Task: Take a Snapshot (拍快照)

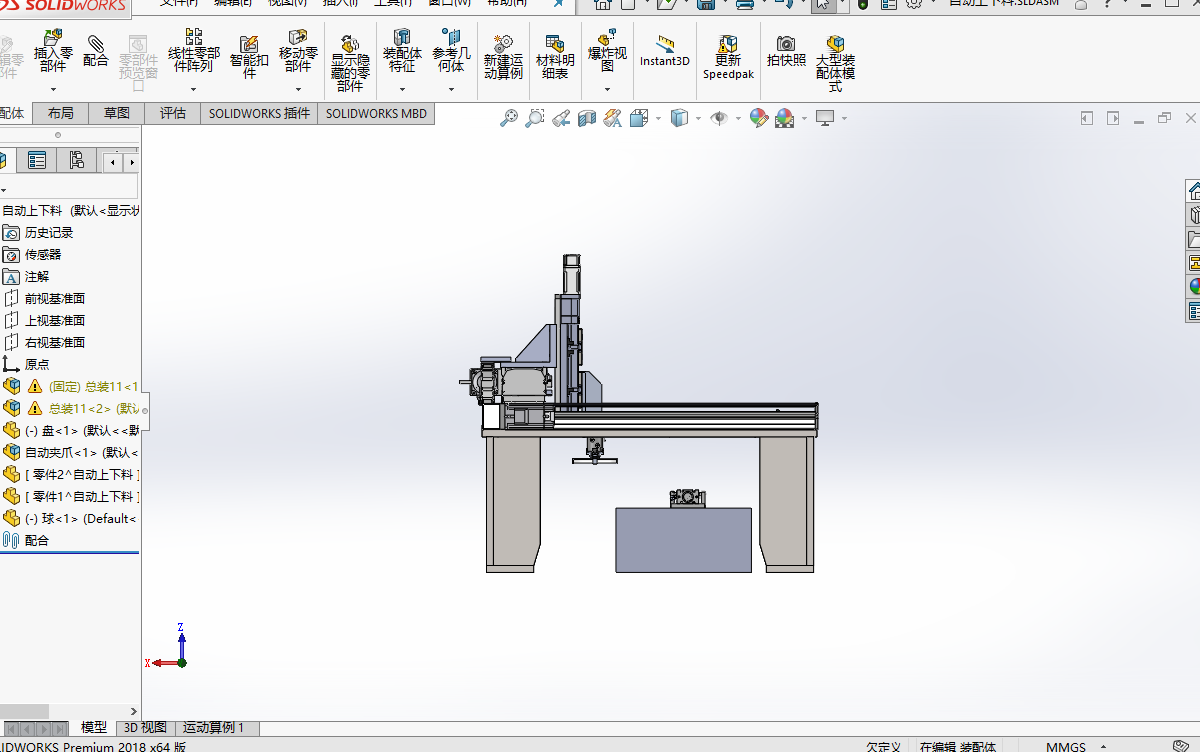Action: 786,50
